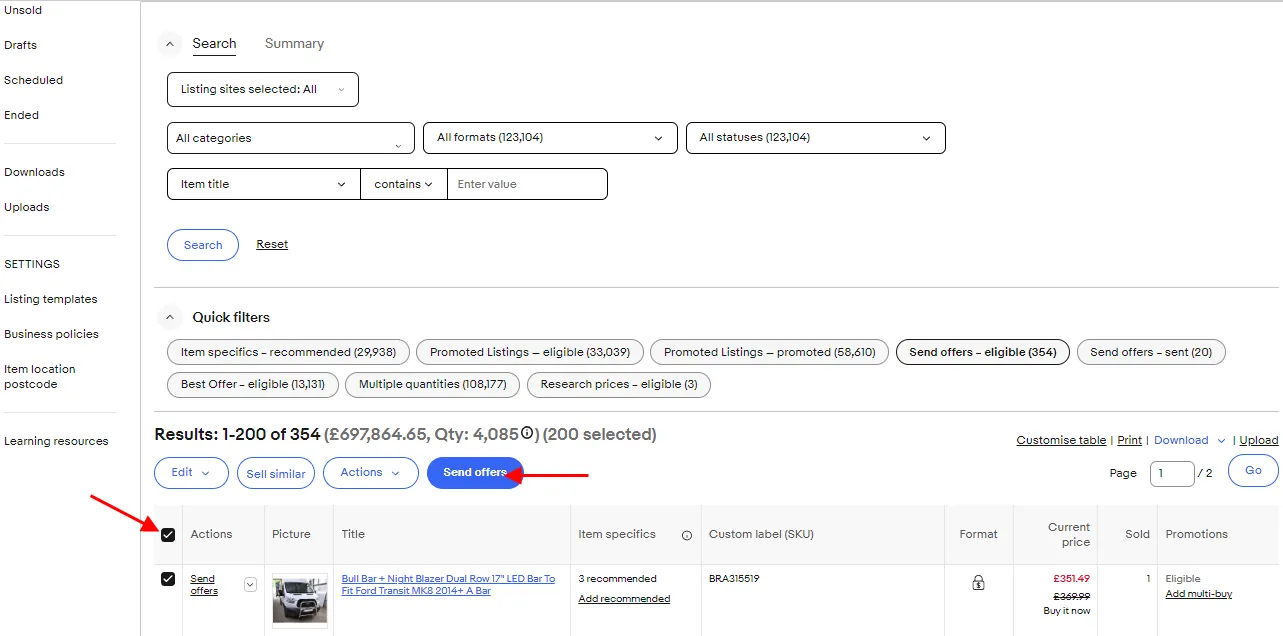The height and width of the screenshot is (636, 1283).
Task: Open Unsold in the sidebar
Action: 23,10
